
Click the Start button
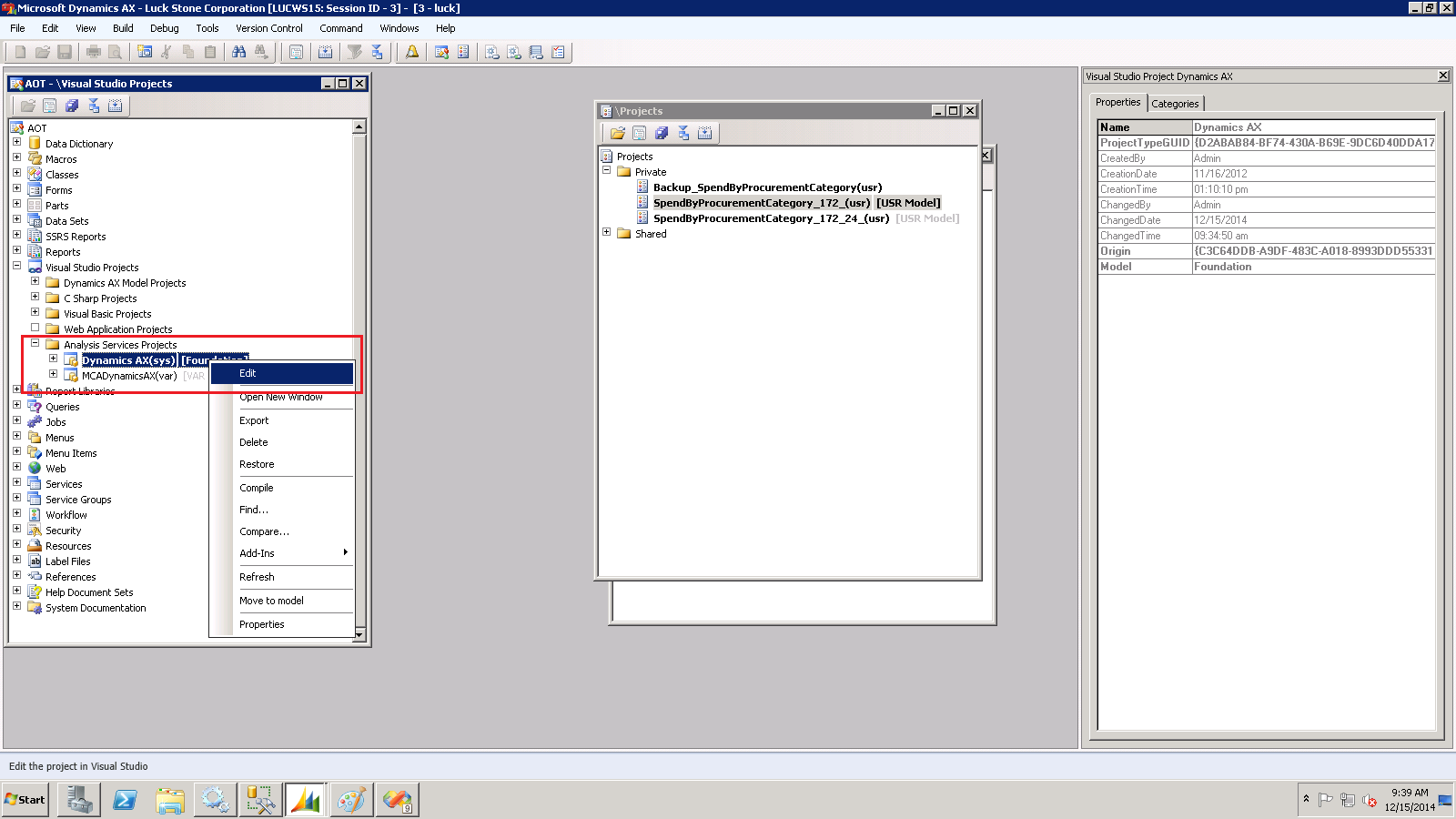pos(25,800)
